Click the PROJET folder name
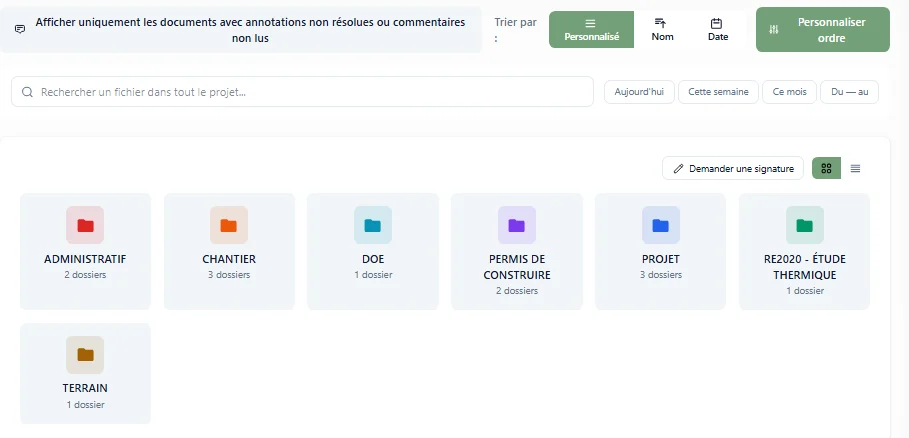 click(x=660, y=260)
